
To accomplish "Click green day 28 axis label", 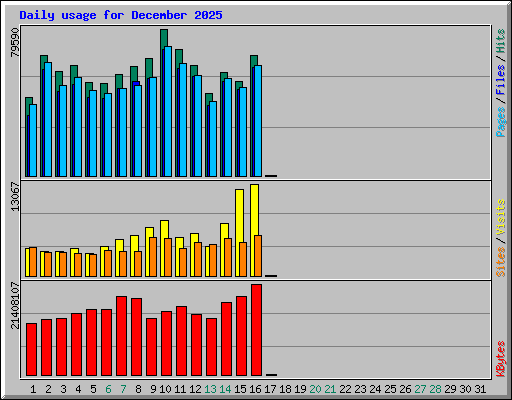I will (x=435, y=389).
